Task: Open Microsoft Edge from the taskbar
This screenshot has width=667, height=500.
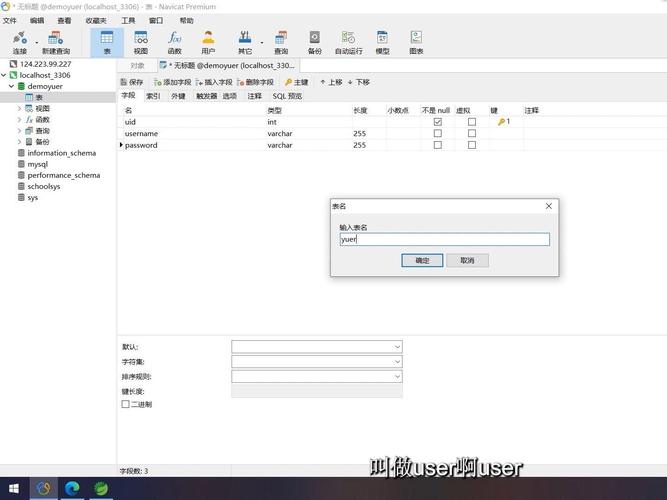Action: [72, 489]
